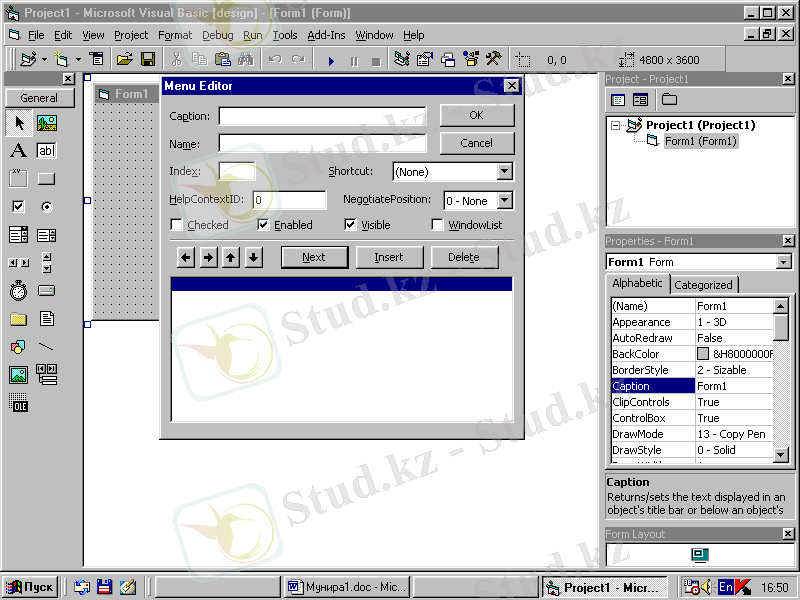This screenshot has width=800, height=600.
Task: Toggle the Checked checkbox
Action: [x=177, y=225]
